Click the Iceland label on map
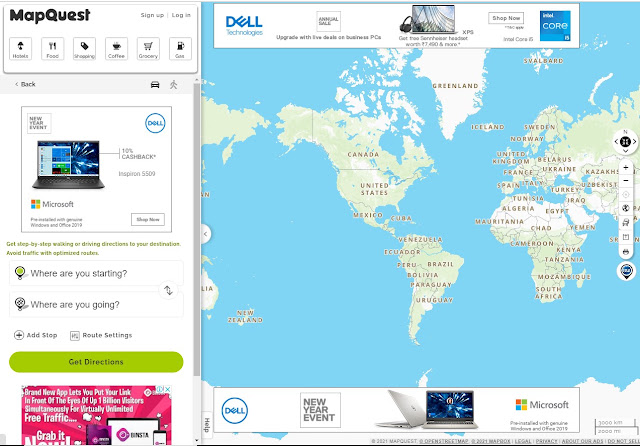The height and width of the screenshot is (446, 640). pyautogui.click(x=488, y=127)
